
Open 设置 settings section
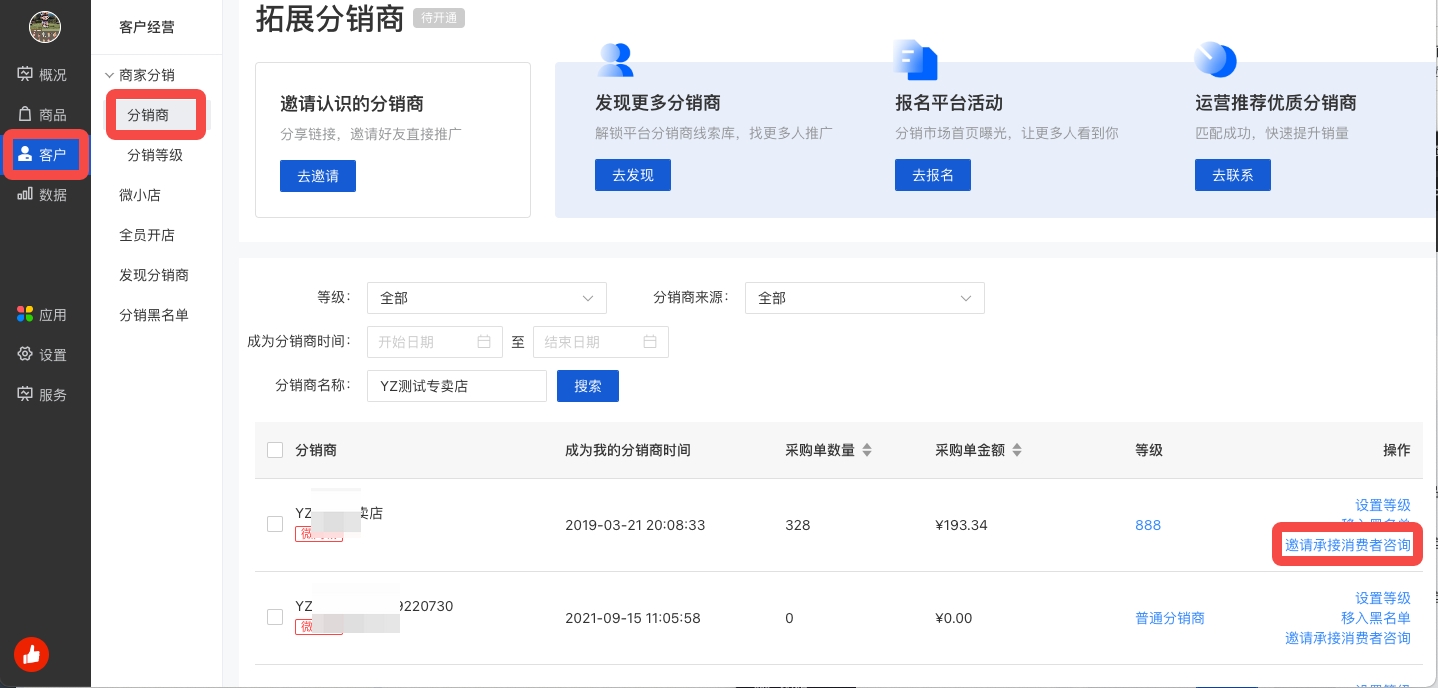point(43,355)
